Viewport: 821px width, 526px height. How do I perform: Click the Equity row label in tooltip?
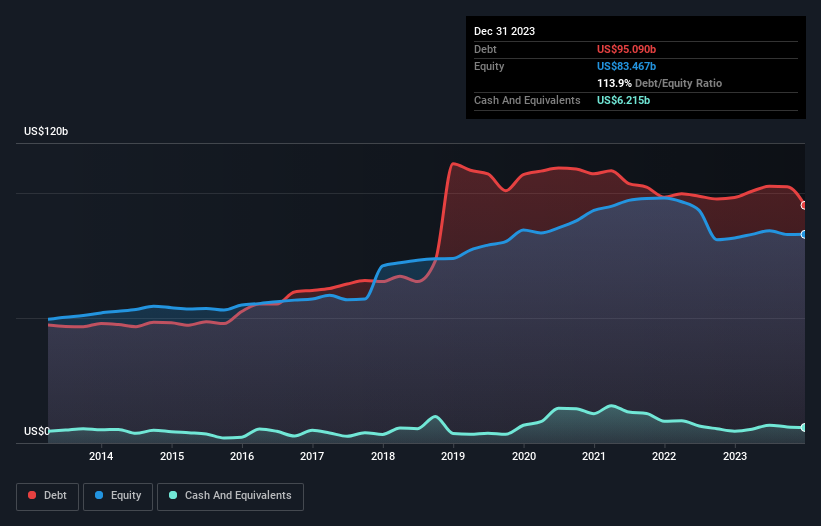pyautogui.click(x=489, y=66)
